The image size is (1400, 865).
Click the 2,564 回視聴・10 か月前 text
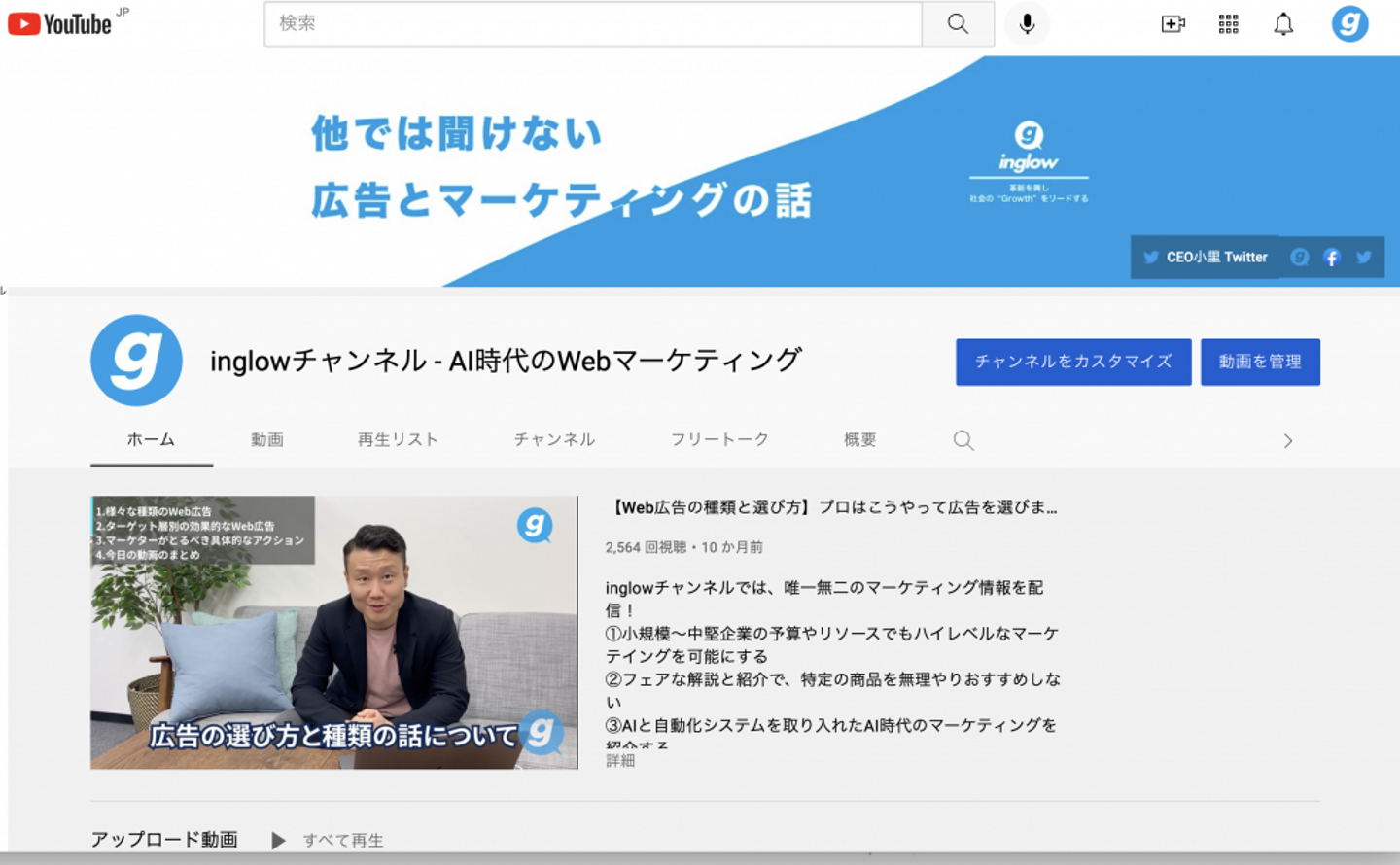coord(684,547)
